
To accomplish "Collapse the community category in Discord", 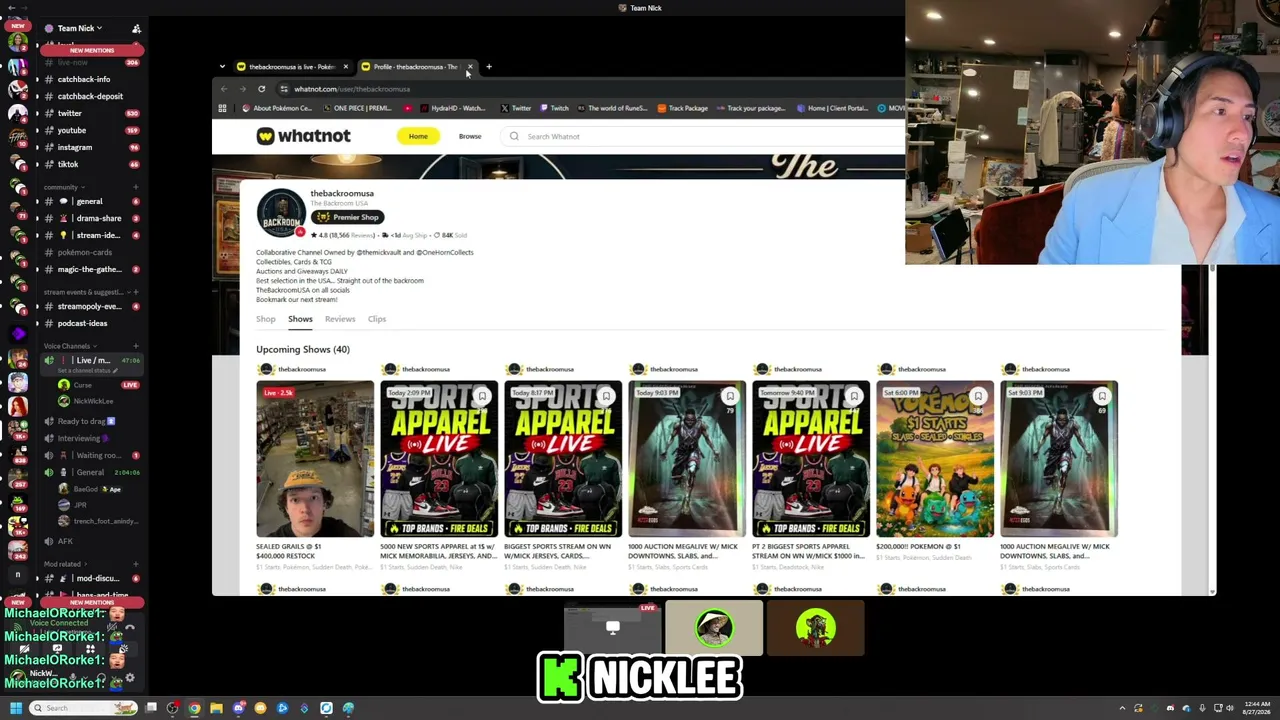I will [63, 187].
